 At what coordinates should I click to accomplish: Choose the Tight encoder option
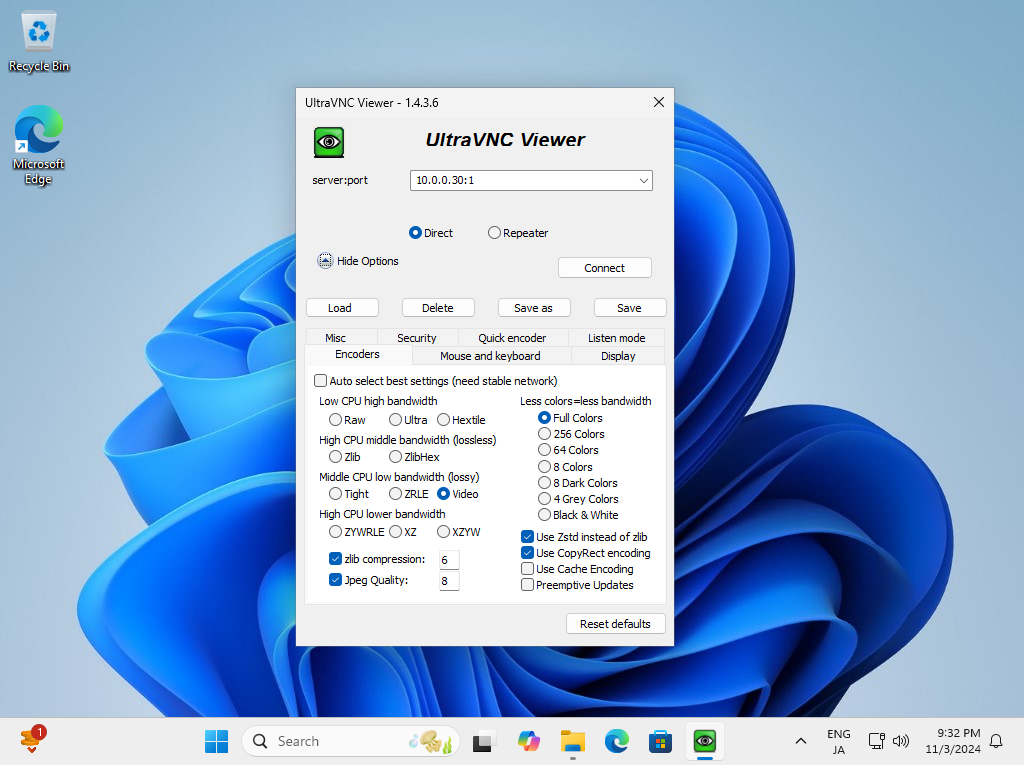[x=336, y=494]
